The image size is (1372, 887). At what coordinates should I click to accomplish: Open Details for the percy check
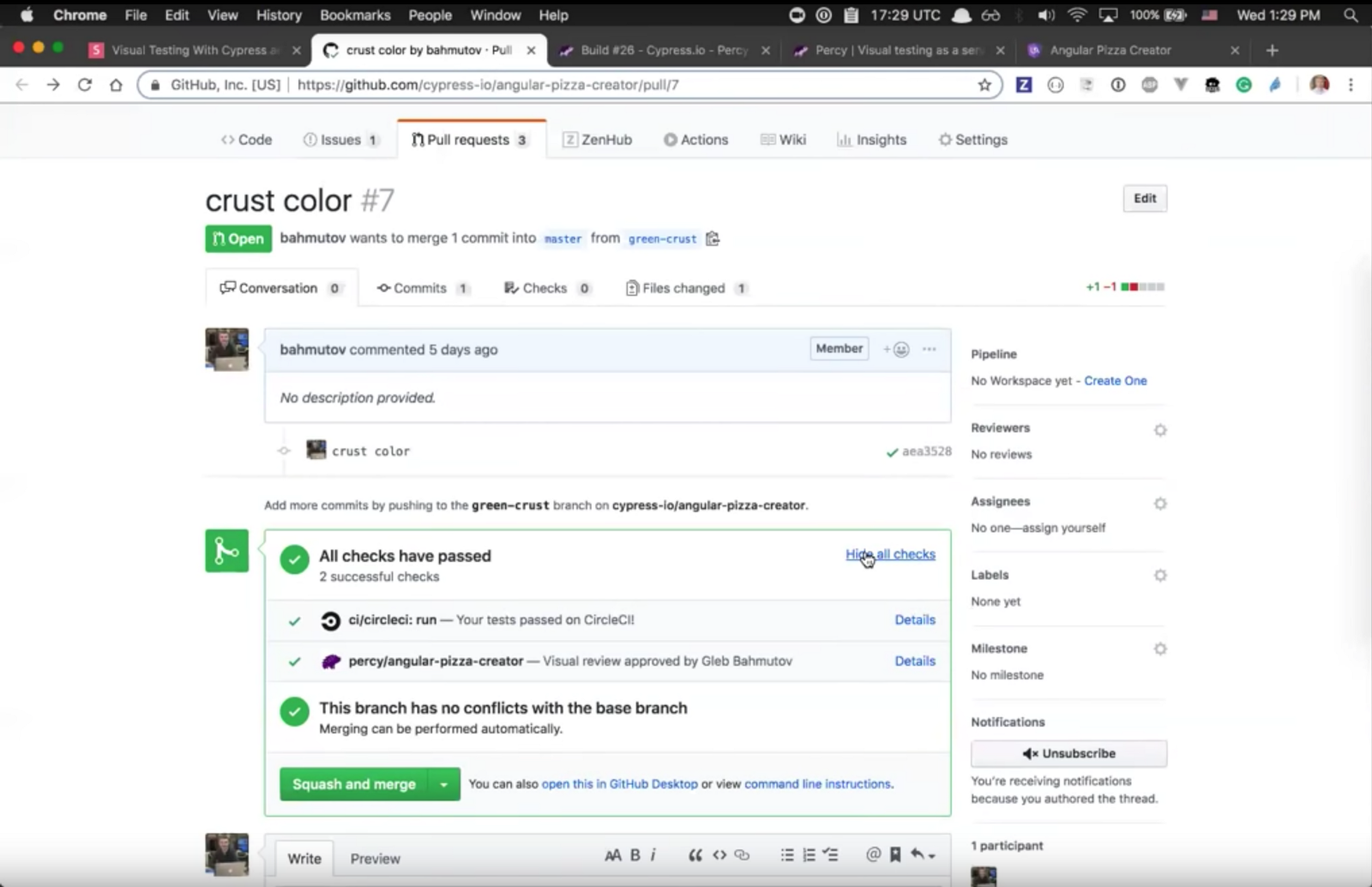915,661
